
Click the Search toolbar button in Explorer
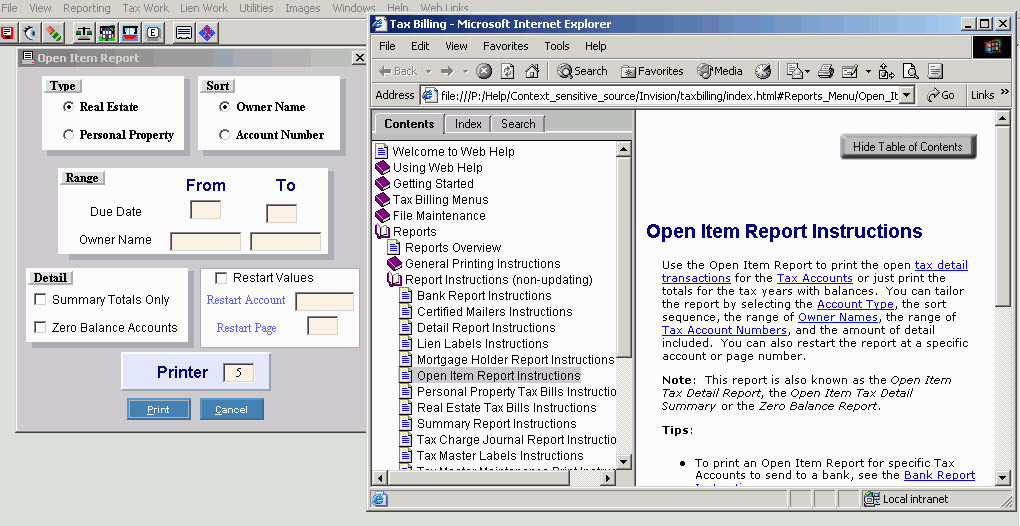pyautogui.click(x=582, y=71)
